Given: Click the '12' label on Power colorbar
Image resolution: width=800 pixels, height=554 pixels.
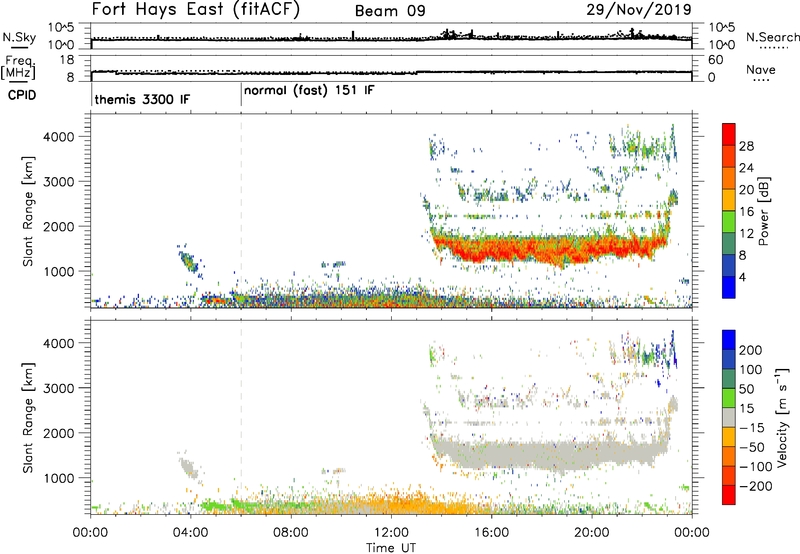Looking at the screenshot, I should tap(746, 234).
